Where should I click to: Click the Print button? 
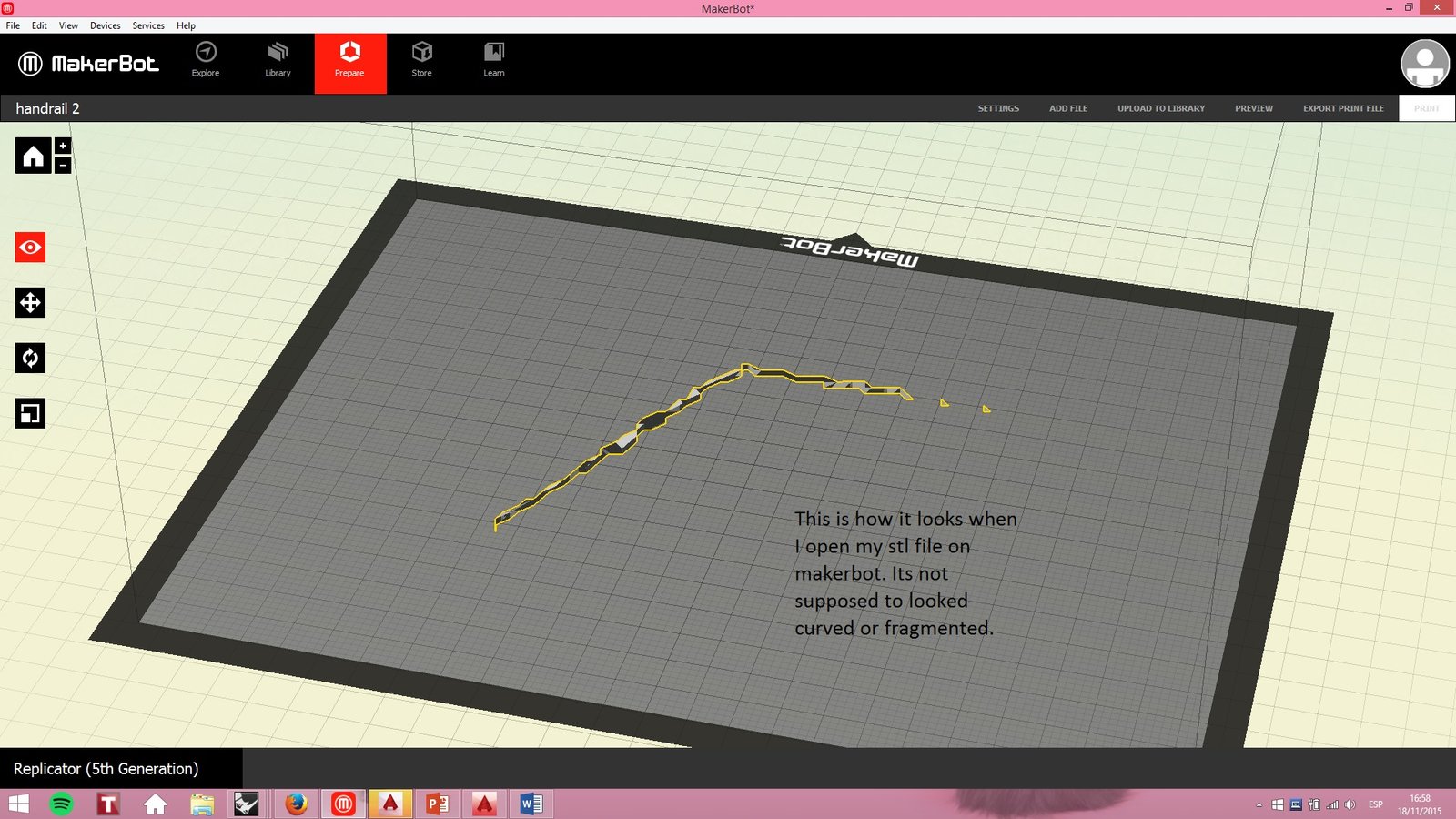(x=1427, y=108)
